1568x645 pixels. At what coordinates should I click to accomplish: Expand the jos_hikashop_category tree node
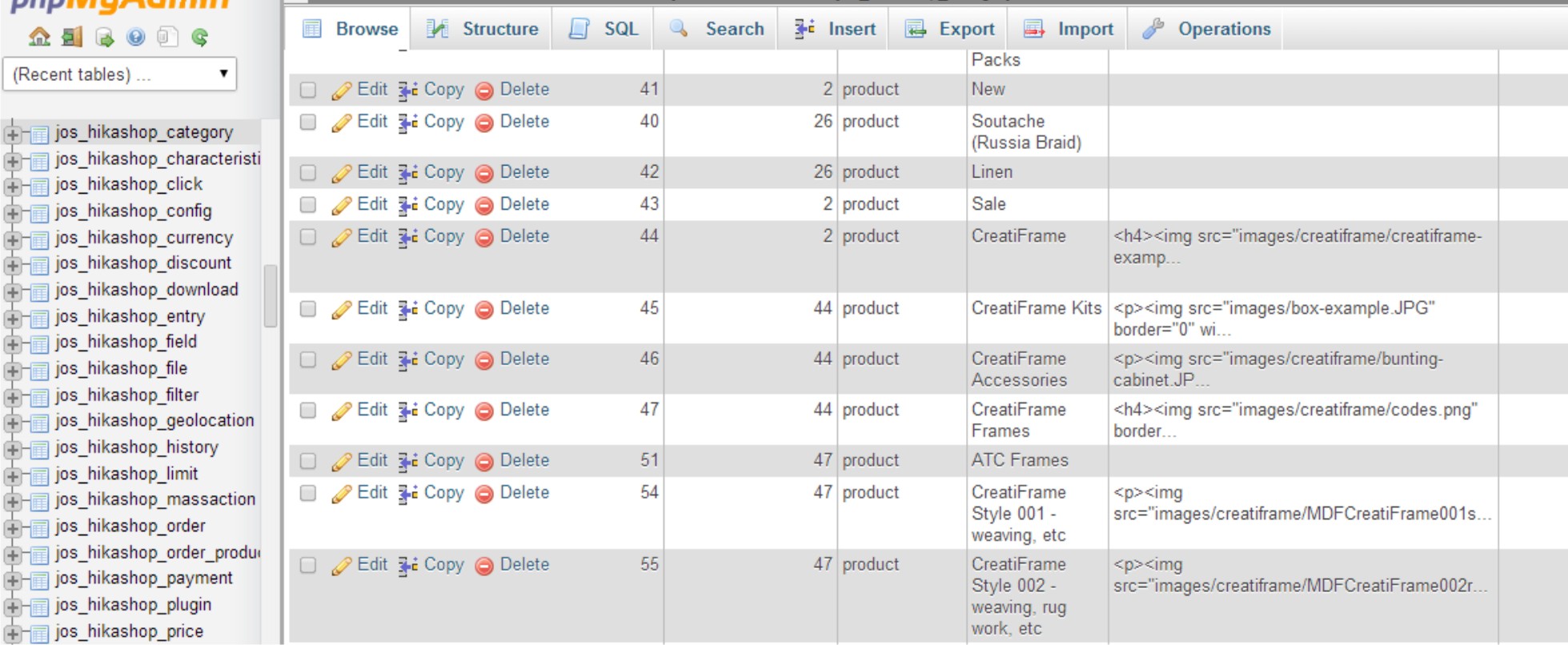13,134
